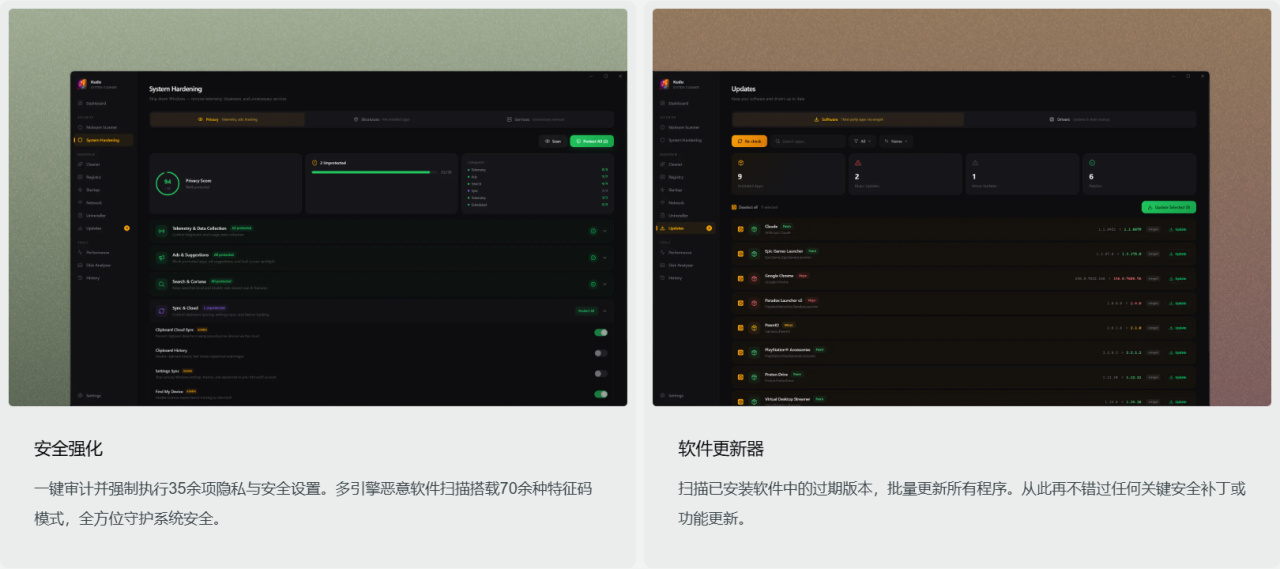Open Startup in the System Hardening window sidebar
Image resolution: width=1280 pixels, height=569 pixels.
point(103,190)
